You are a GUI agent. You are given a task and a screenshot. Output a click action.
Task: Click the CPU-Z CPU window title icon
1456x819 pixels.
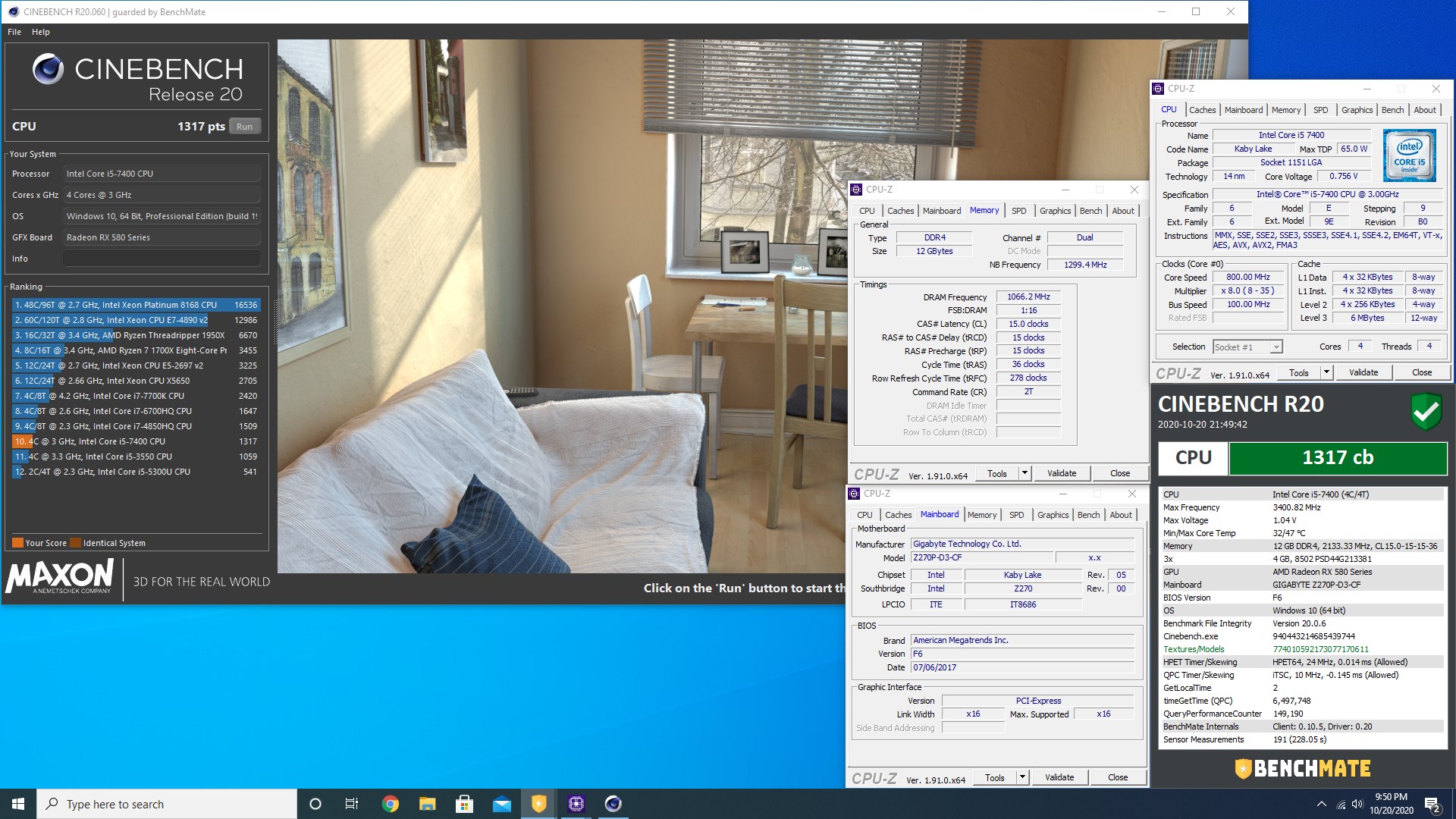click(1158, 89)
